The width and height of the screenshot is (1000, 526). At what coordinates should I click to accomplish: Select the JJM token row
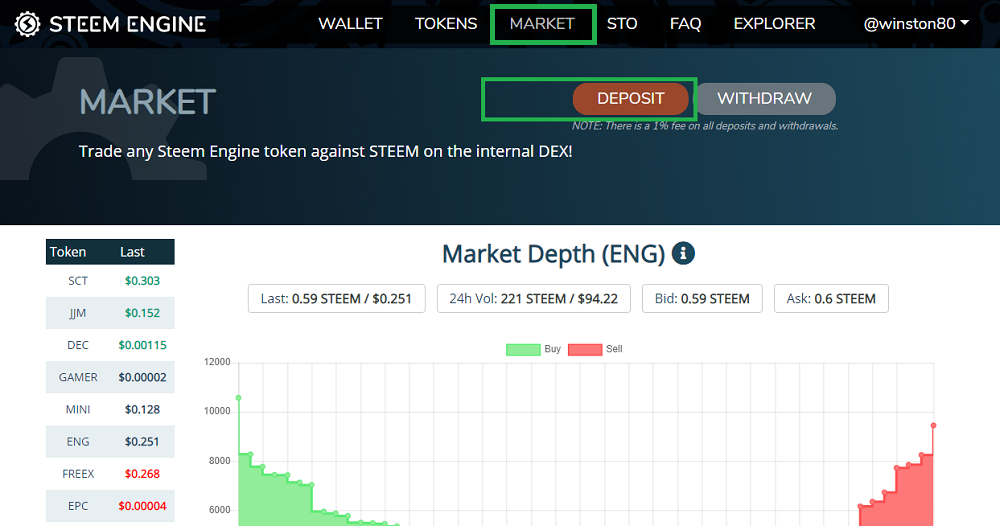tap(110, 313)
